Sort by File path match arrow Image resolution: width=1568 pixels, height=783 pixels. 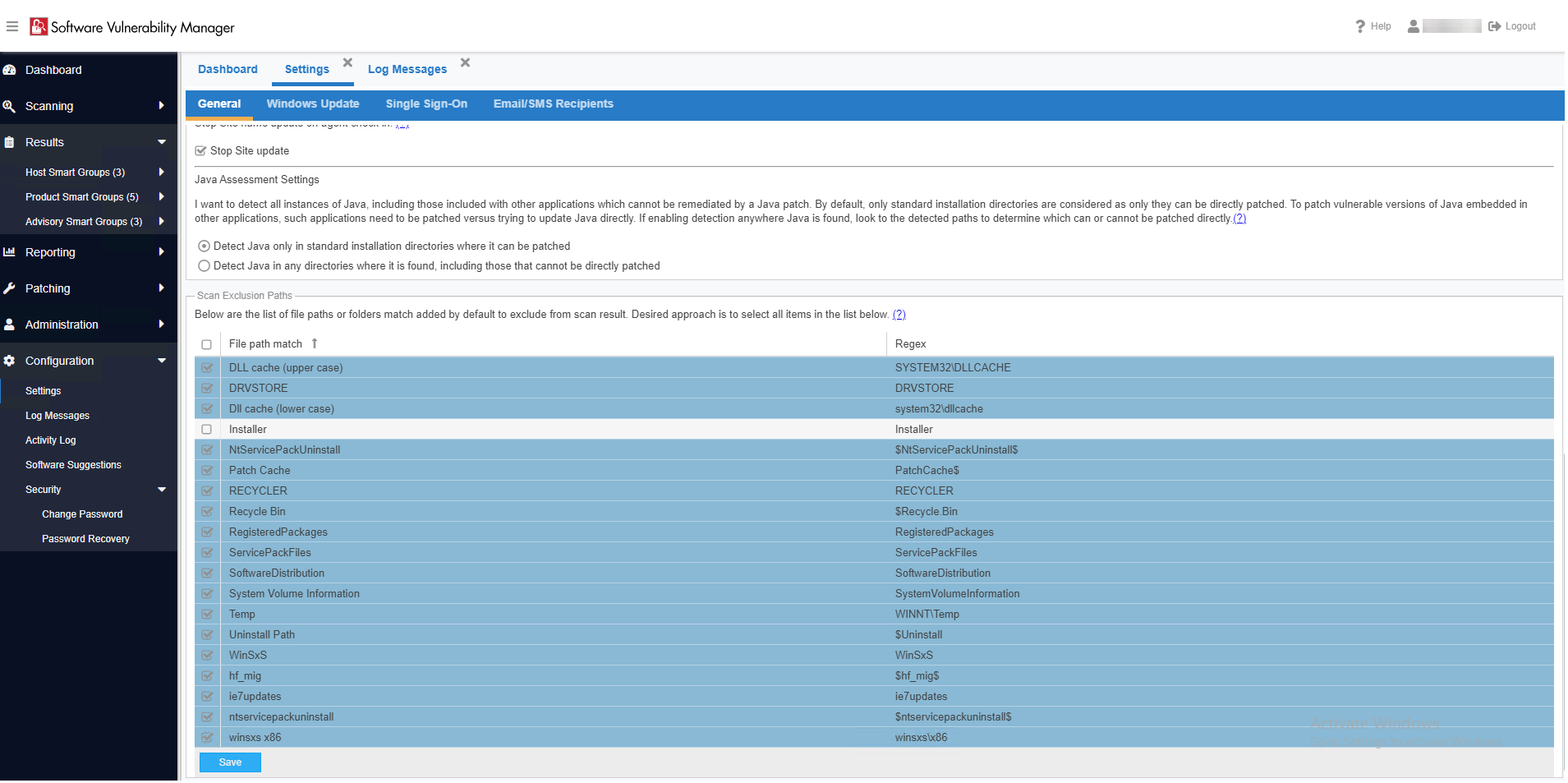(x=315, y=343)
